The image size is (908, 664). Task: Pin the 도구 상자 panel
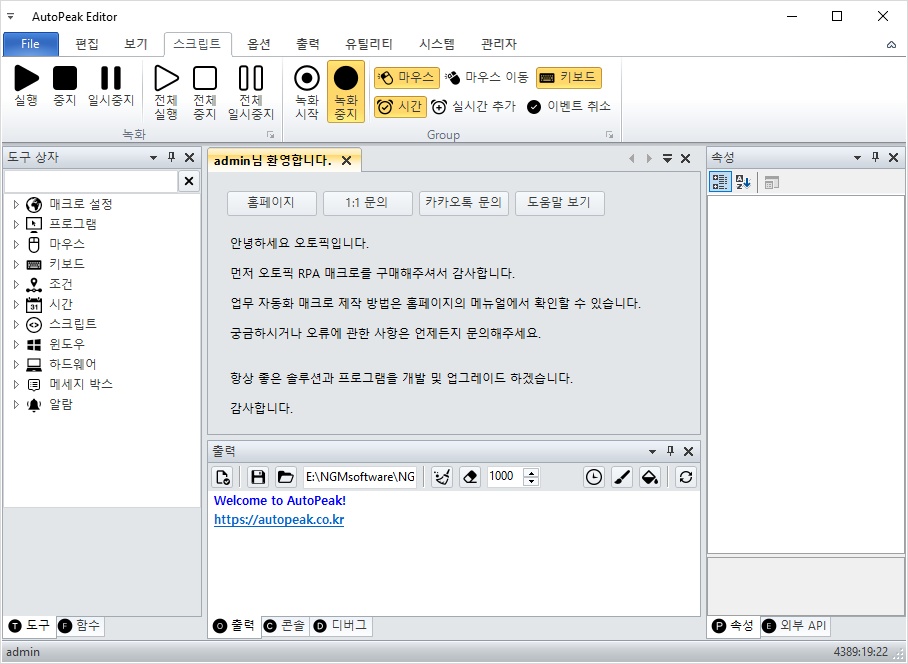(171, 157)
